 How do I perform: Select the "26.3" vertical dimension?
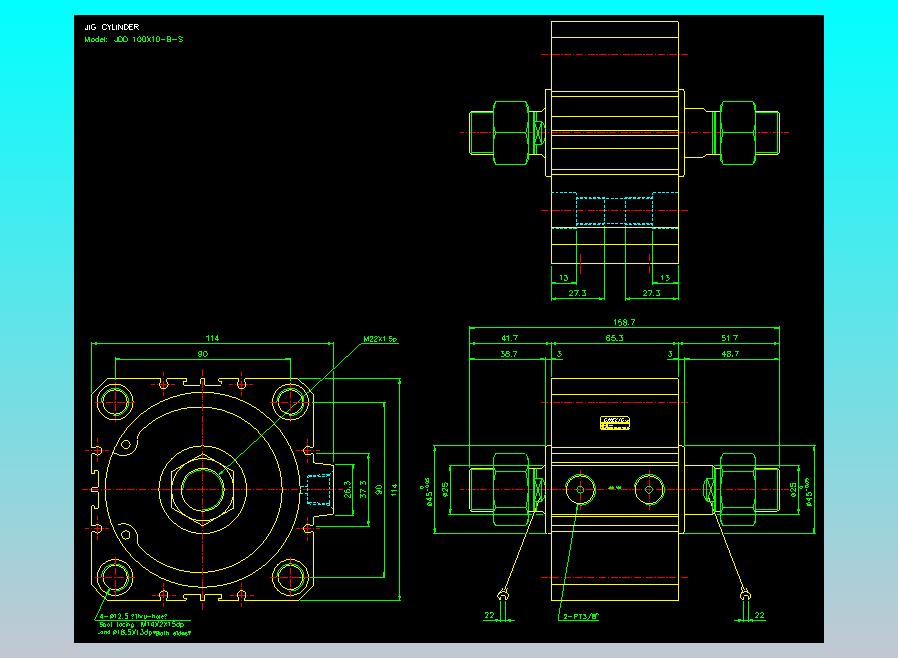coord(348,489)
